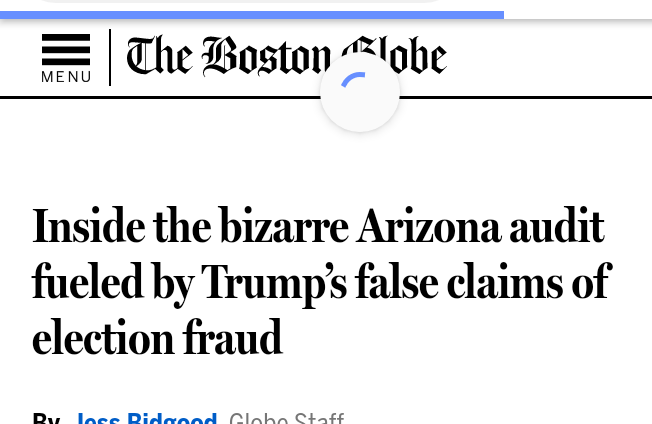Click 'Inside the bizarre Arizona audit' headline line
Viewport: 652px width, 424px height.
318,227
